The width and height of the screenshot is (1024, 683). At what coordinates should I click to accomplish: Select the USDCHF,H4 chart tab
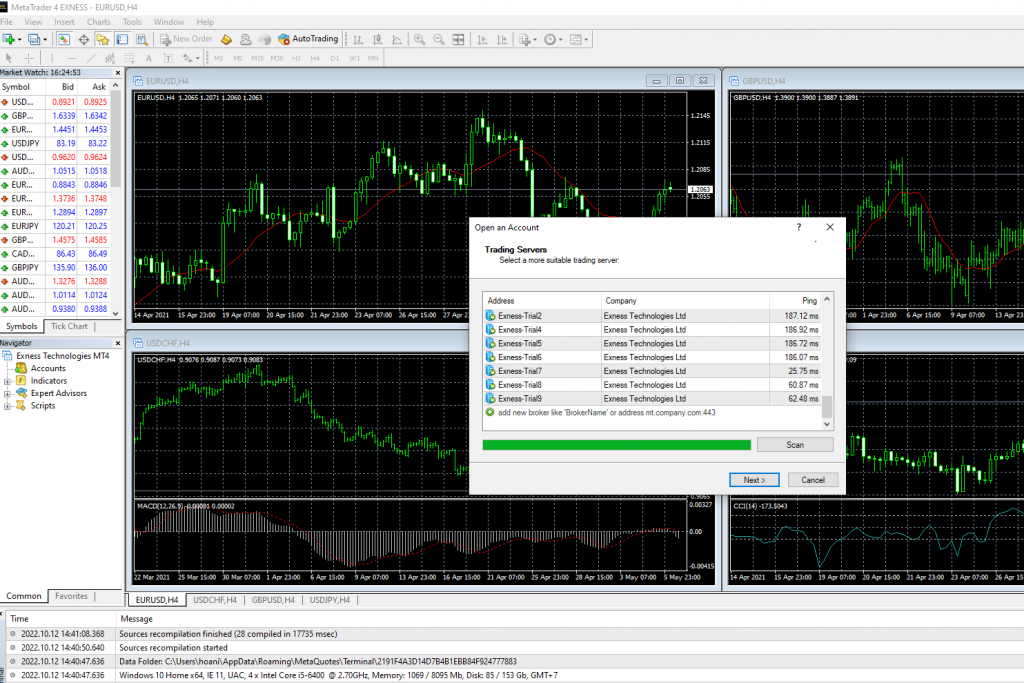click(x=215, y=599)
